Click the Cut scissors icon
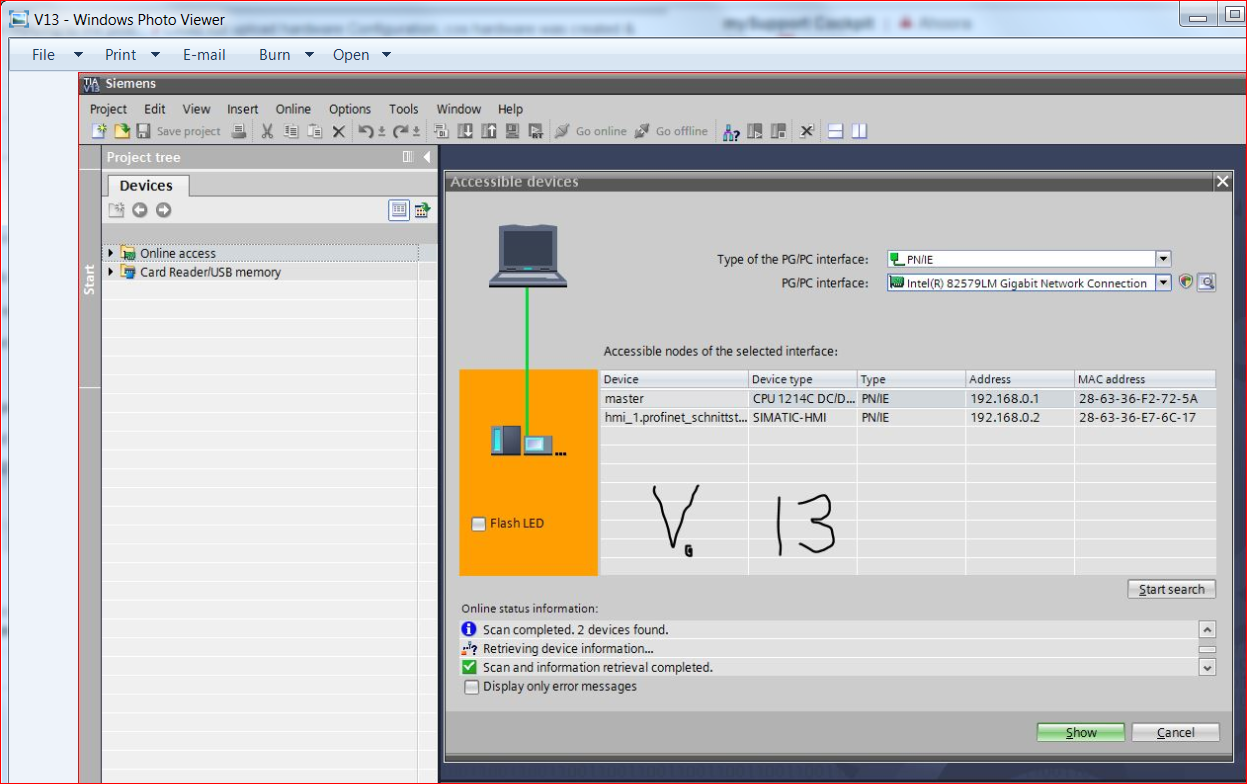 pos(267,131)
